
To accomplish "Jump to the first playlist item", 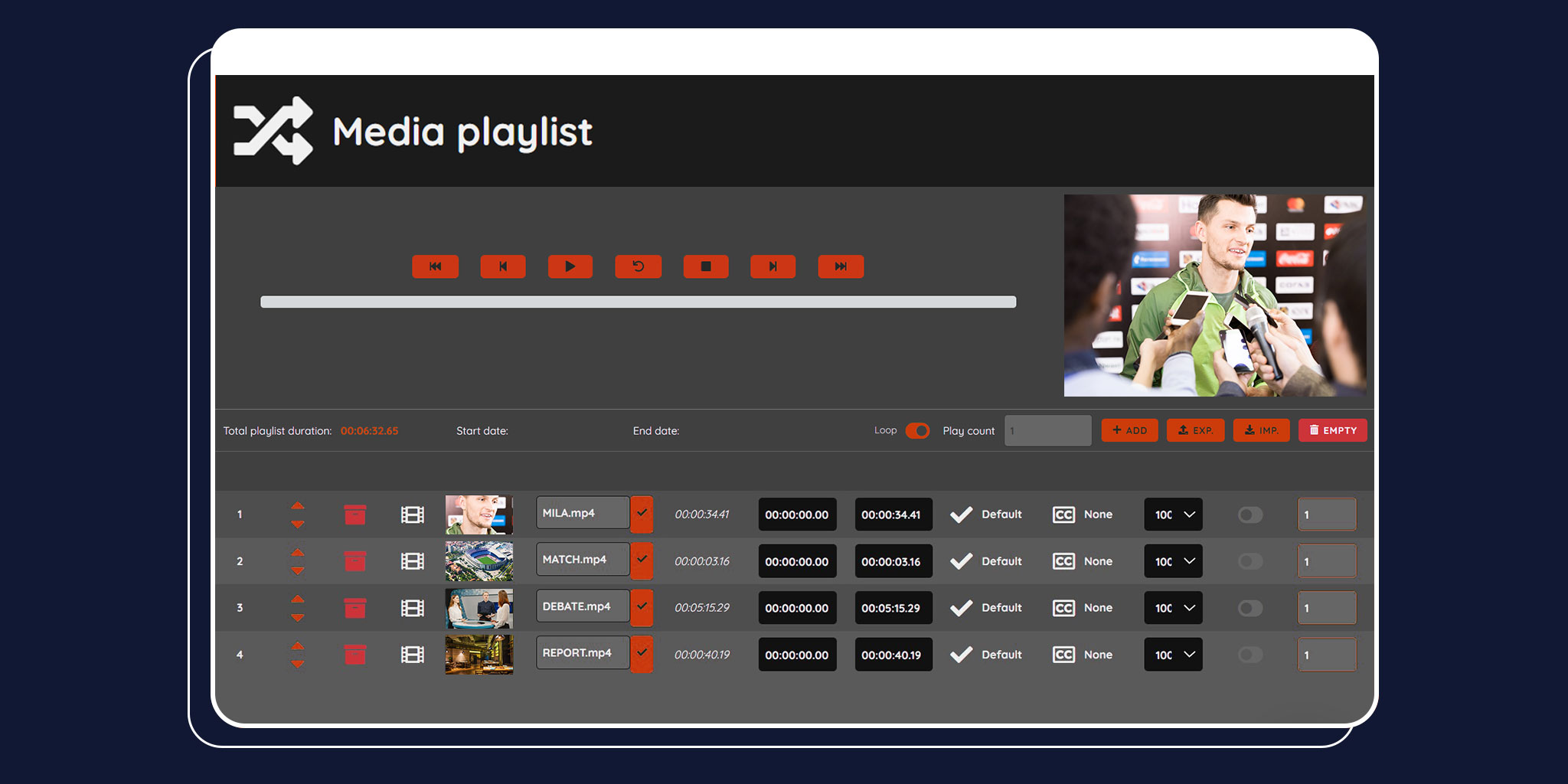I will [x=435, y=266].
